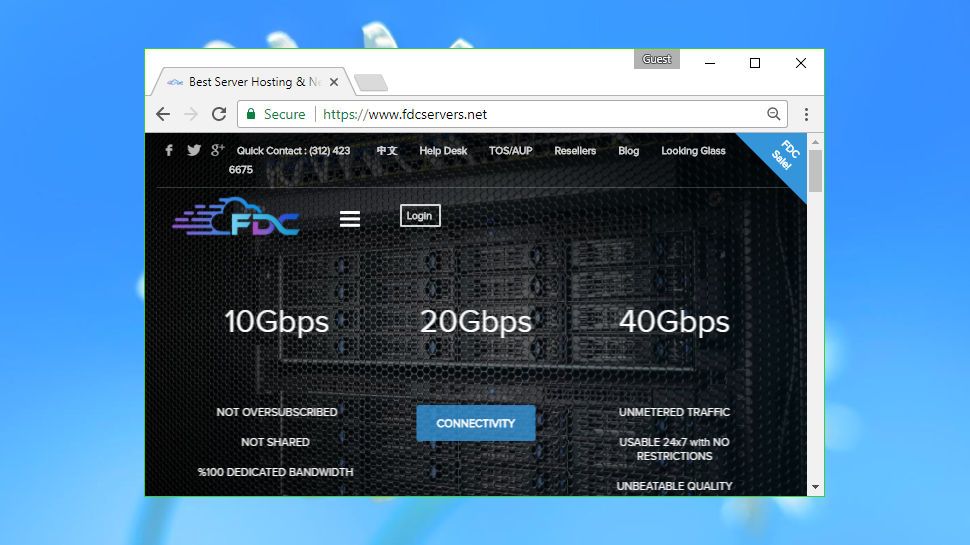The image size is (970, 545).
Task: Click the browser forward arrow
Action: click(191, 114)
